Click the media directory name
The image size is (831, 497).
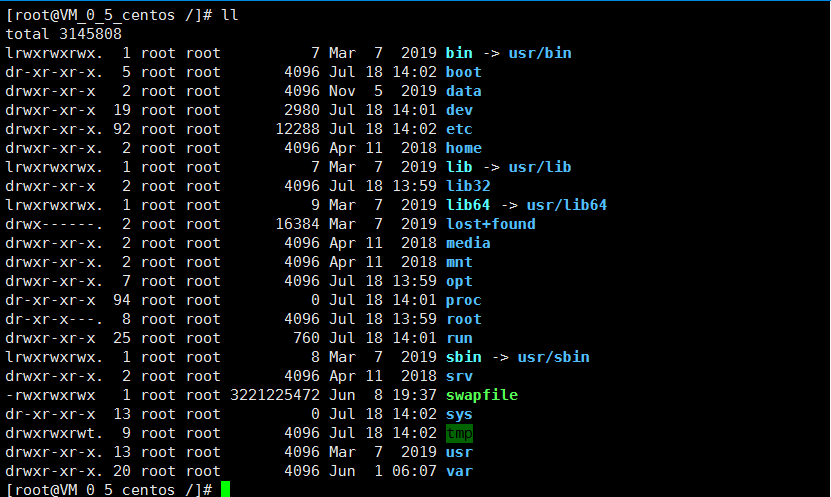click(x=468, y=243)
